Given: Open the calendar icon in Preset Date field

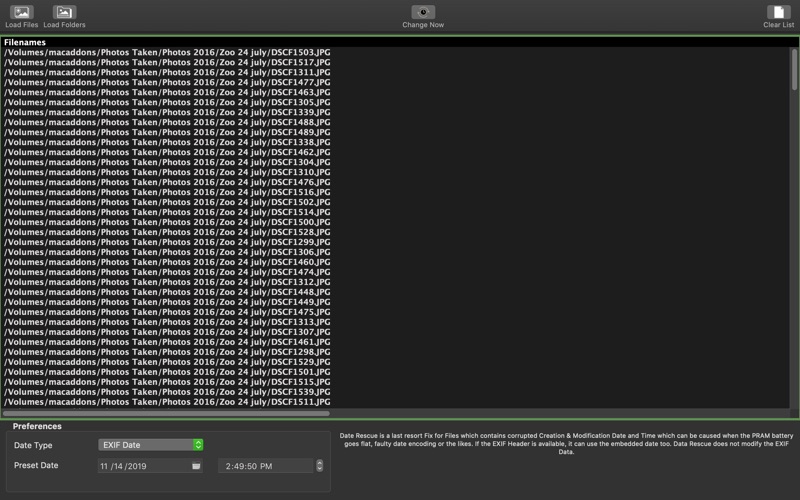Looking at the screenshot, I should (x=196, y=466).
